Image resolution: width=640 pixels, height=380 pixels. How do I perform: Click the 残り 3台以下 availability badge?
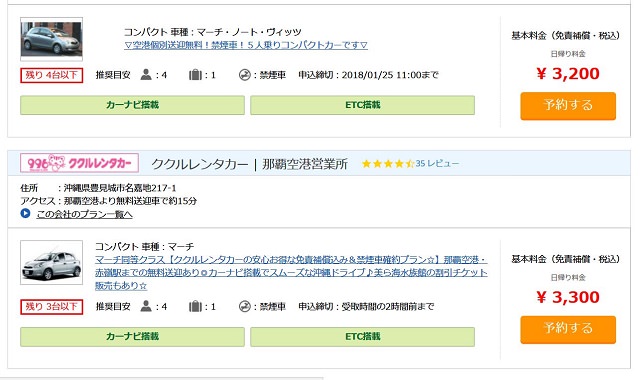click(51, 307)
